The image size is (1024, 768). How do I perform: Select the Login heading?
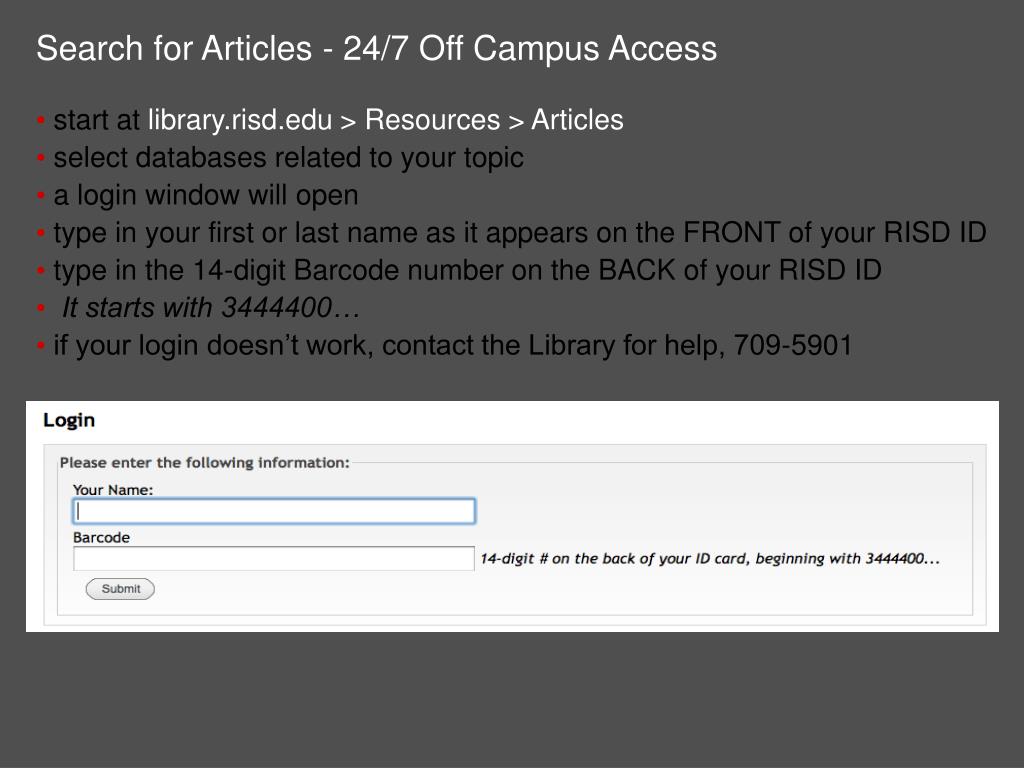pyautogui.click(x=69, y=420)
